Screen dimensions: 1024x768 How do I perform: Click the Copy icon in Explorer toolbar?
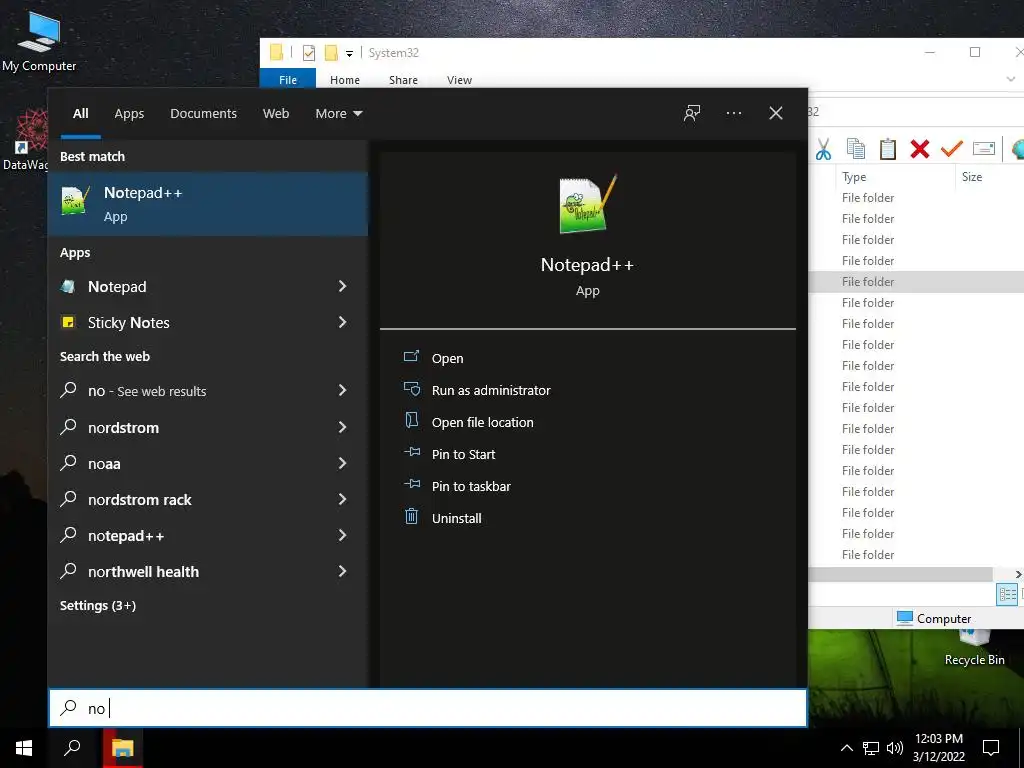pos(856,149)
